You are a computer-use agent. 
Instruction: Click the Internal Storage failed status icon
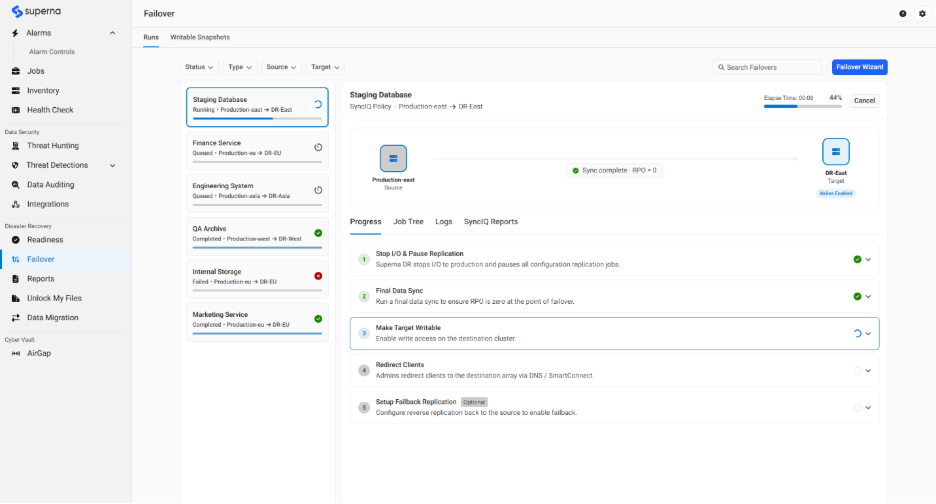point(318,276)
